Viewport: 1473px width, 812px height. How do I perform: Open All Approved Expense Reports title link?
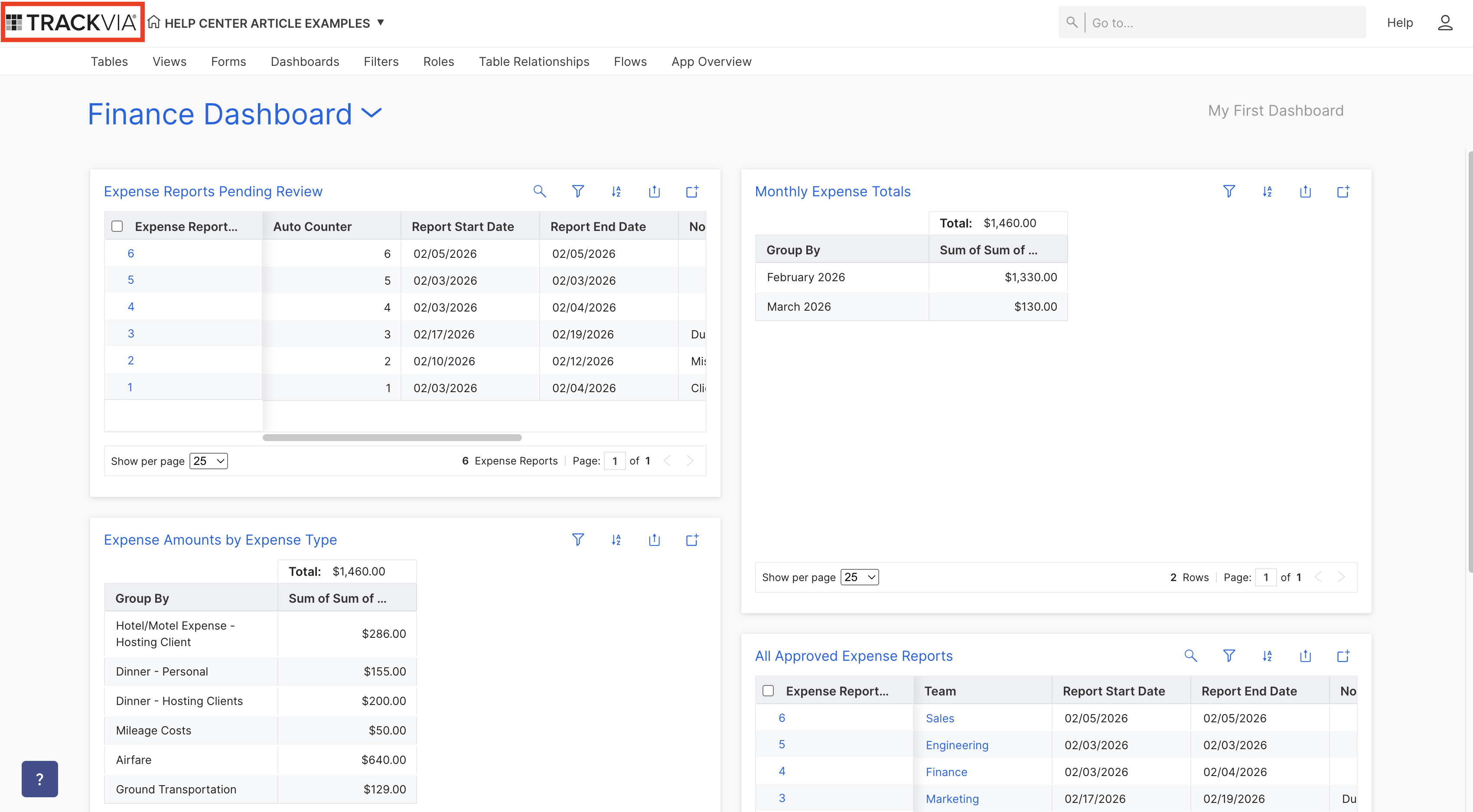click(854, 656)
